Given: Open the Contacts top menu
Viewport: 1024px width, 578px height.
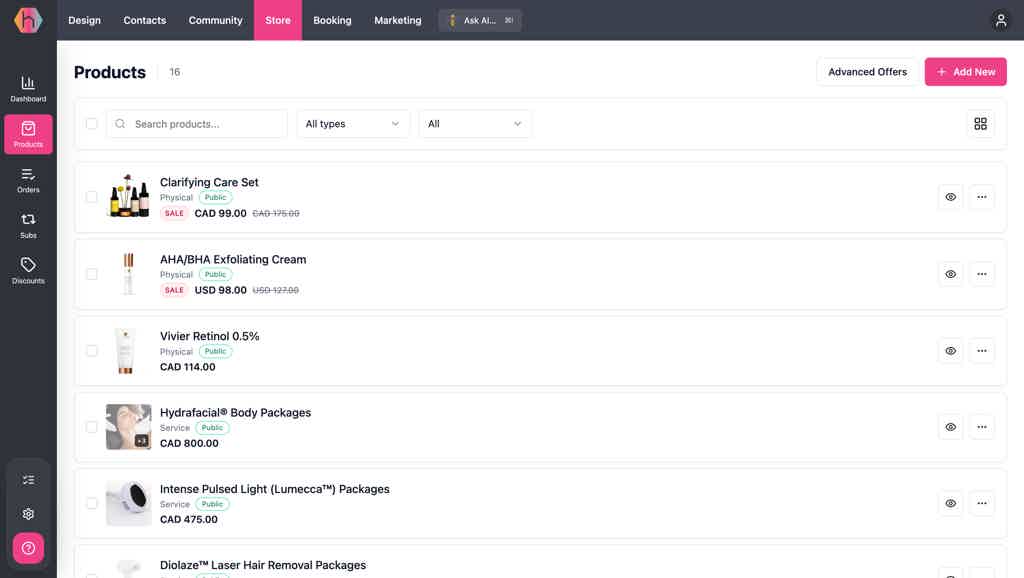Looking at the screenshot, I should tap(144, 20).
